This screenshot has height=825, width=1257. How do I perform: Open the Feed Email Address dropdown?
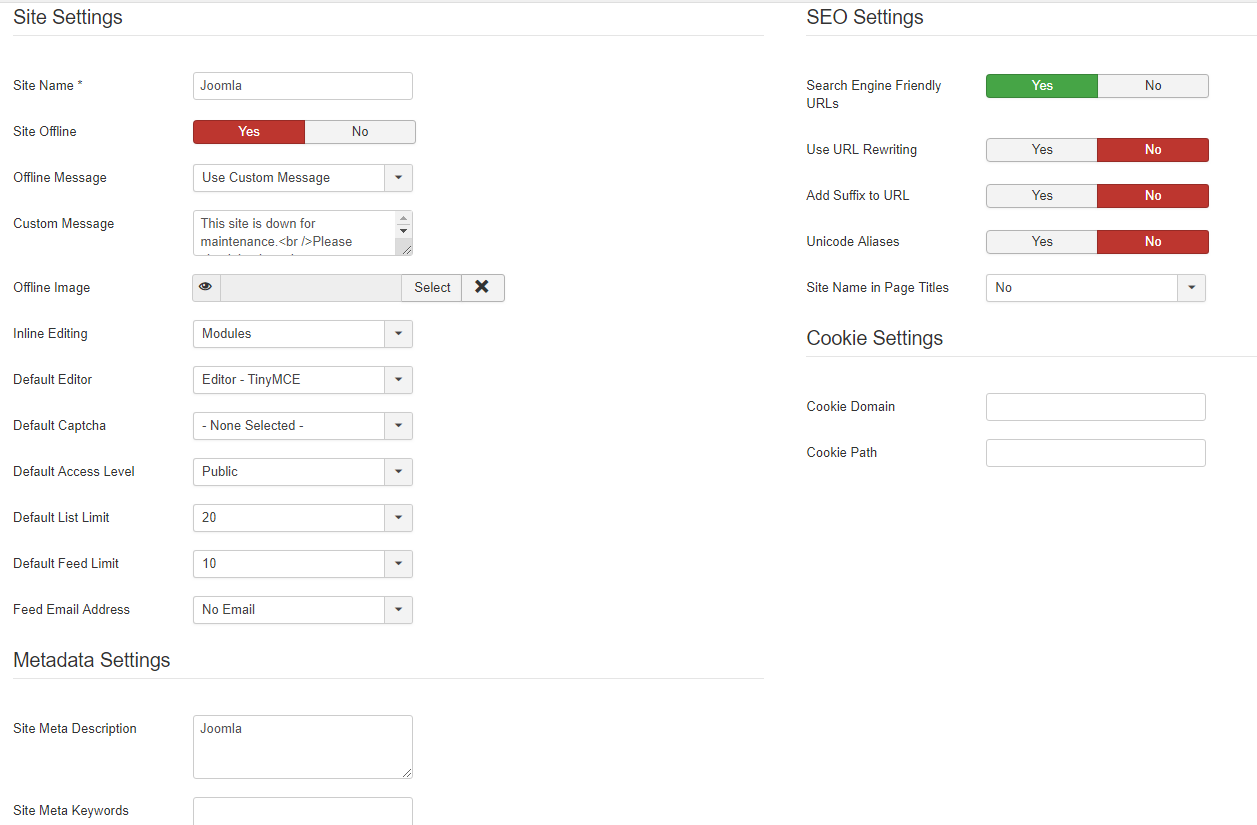(302, 610)
